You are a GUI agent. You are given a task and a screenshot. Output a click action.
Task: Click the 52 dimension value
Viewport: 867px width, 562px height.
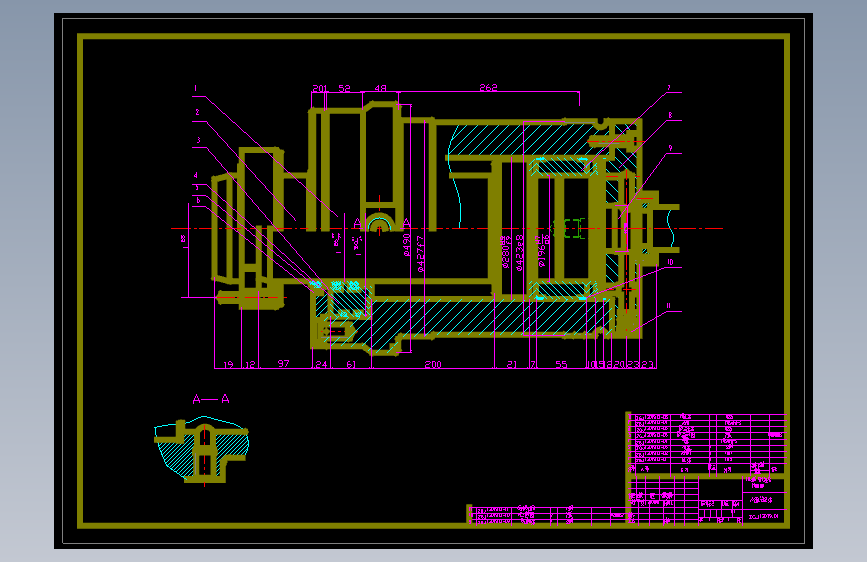tap(344, 89)
